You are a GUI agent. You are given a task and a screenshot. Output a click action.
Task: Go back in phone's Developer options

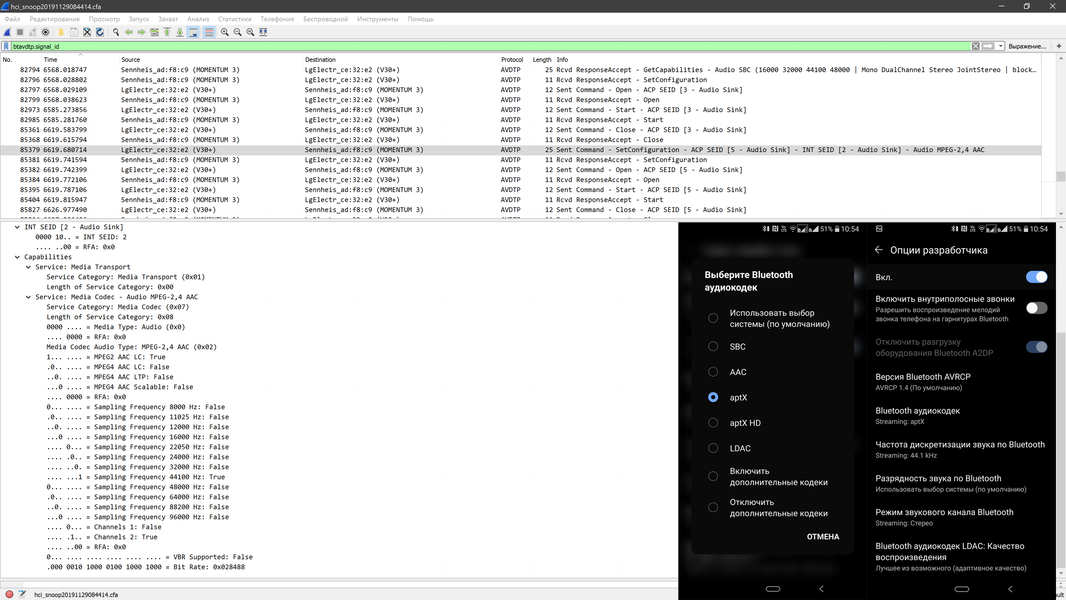pyautogui.click(x=878, y=250)
